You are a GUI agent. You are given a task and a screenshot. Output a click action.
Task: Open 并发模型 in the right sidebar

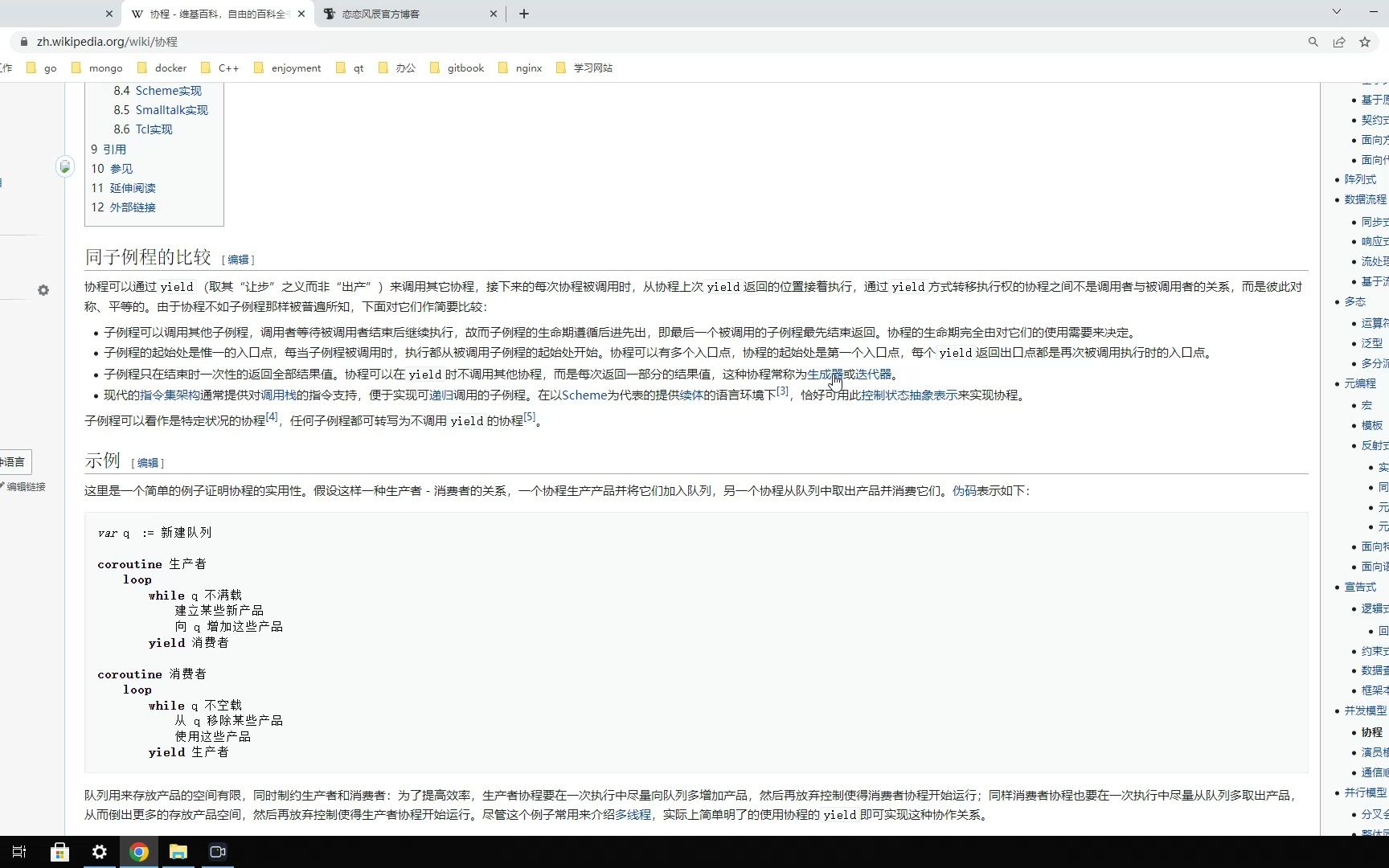pyautogui.click(x=1365, y=710)
